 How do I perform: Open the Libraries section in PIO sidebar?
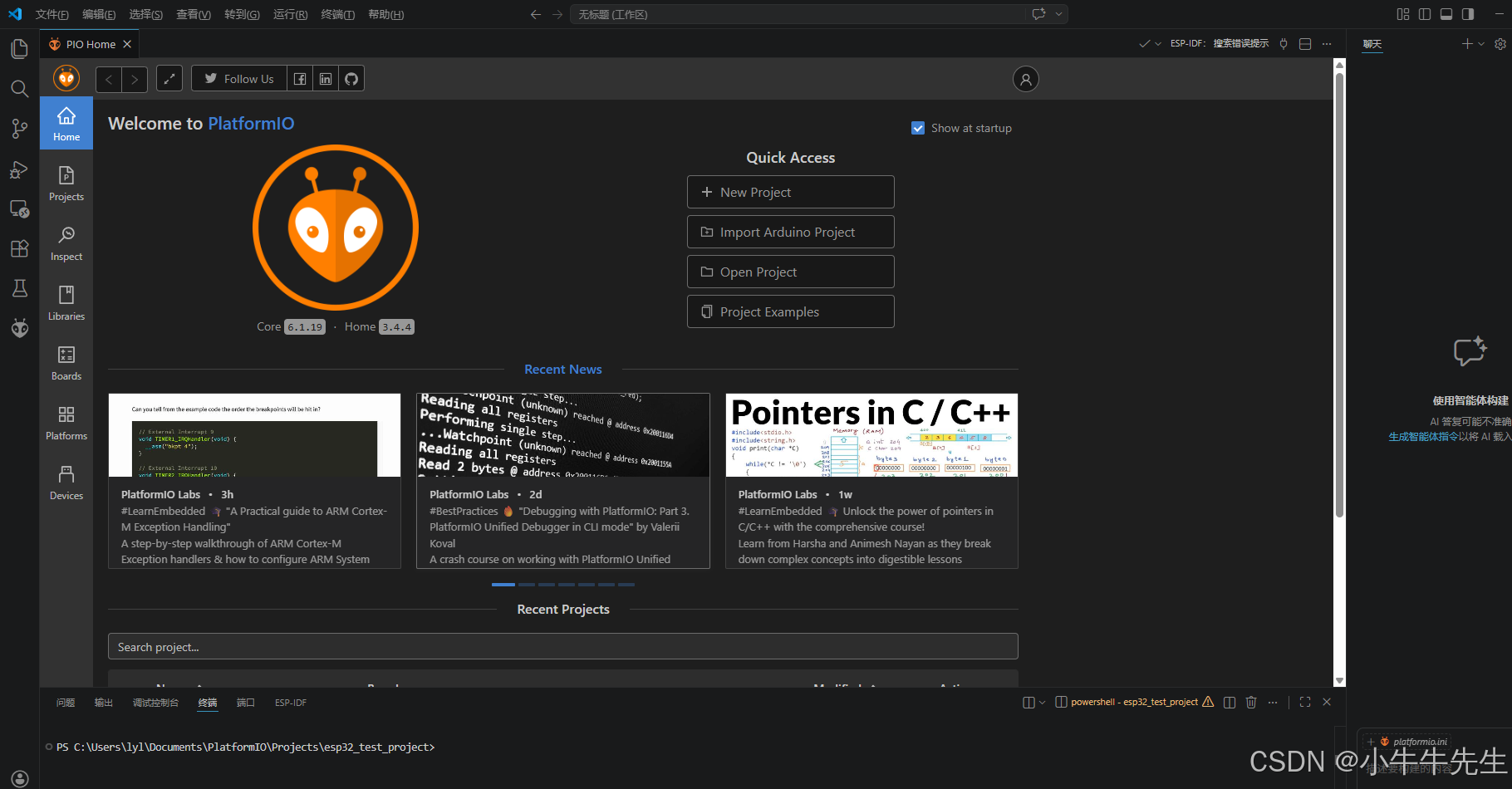66,303
